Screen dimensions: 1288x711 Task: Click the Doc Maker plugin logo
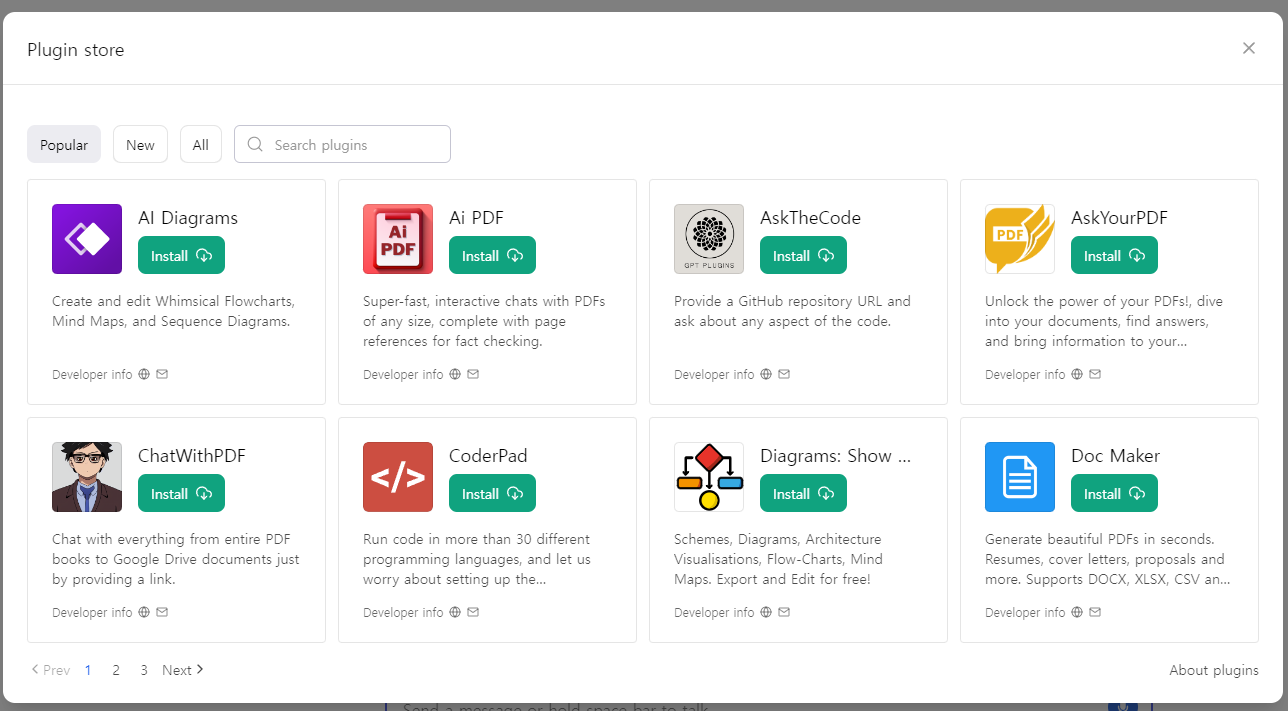[x=1020, y=477]
